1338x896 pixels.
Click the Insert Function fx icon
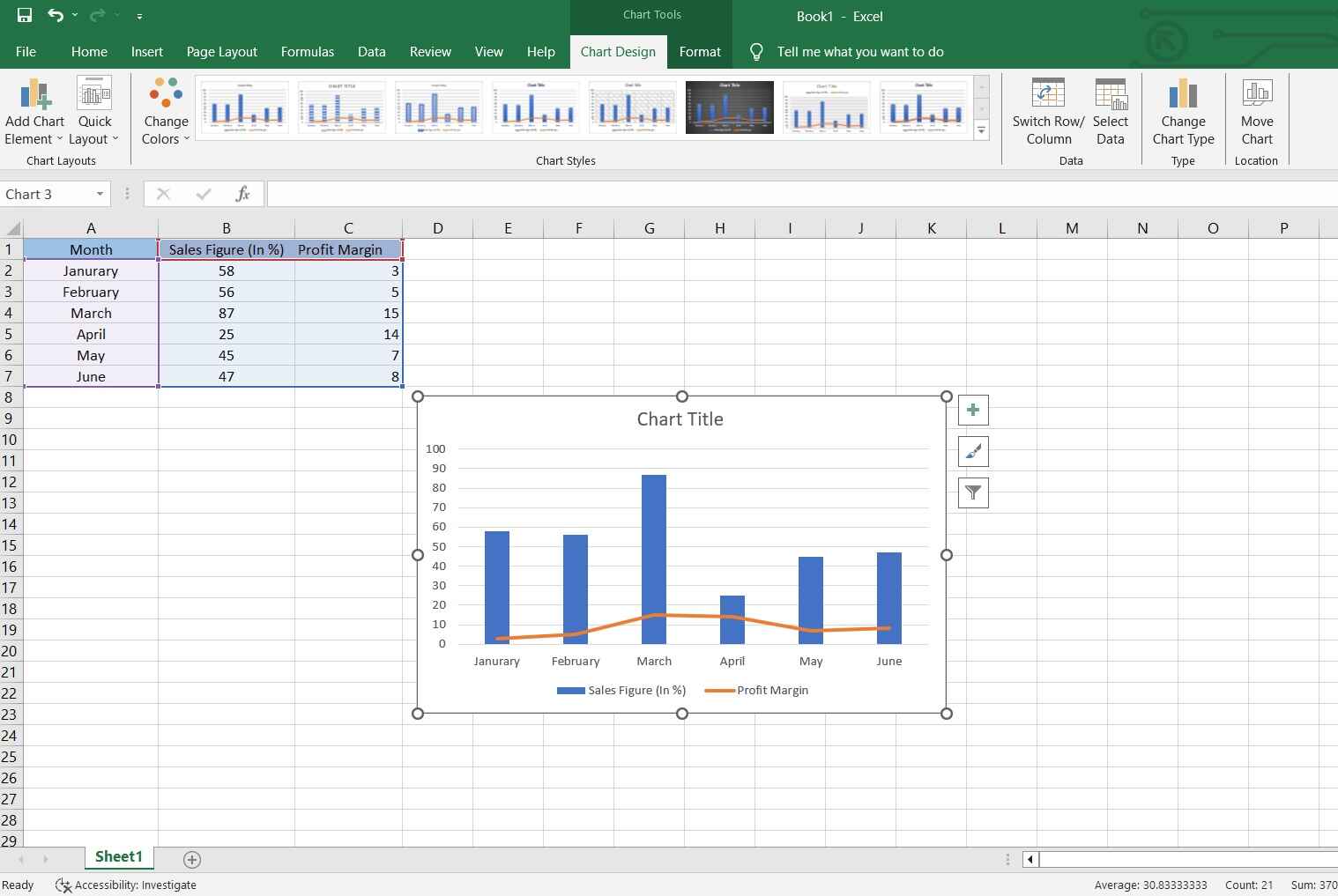[x=242, y=194]
